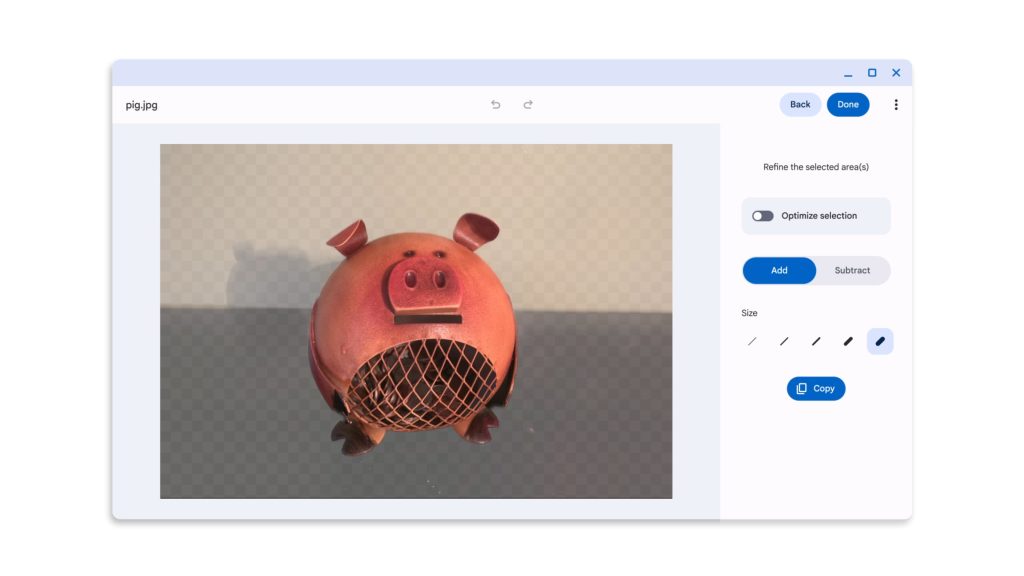Maximize the editor window
This screenshot has width=1024, height=576.
coord(872,73)
